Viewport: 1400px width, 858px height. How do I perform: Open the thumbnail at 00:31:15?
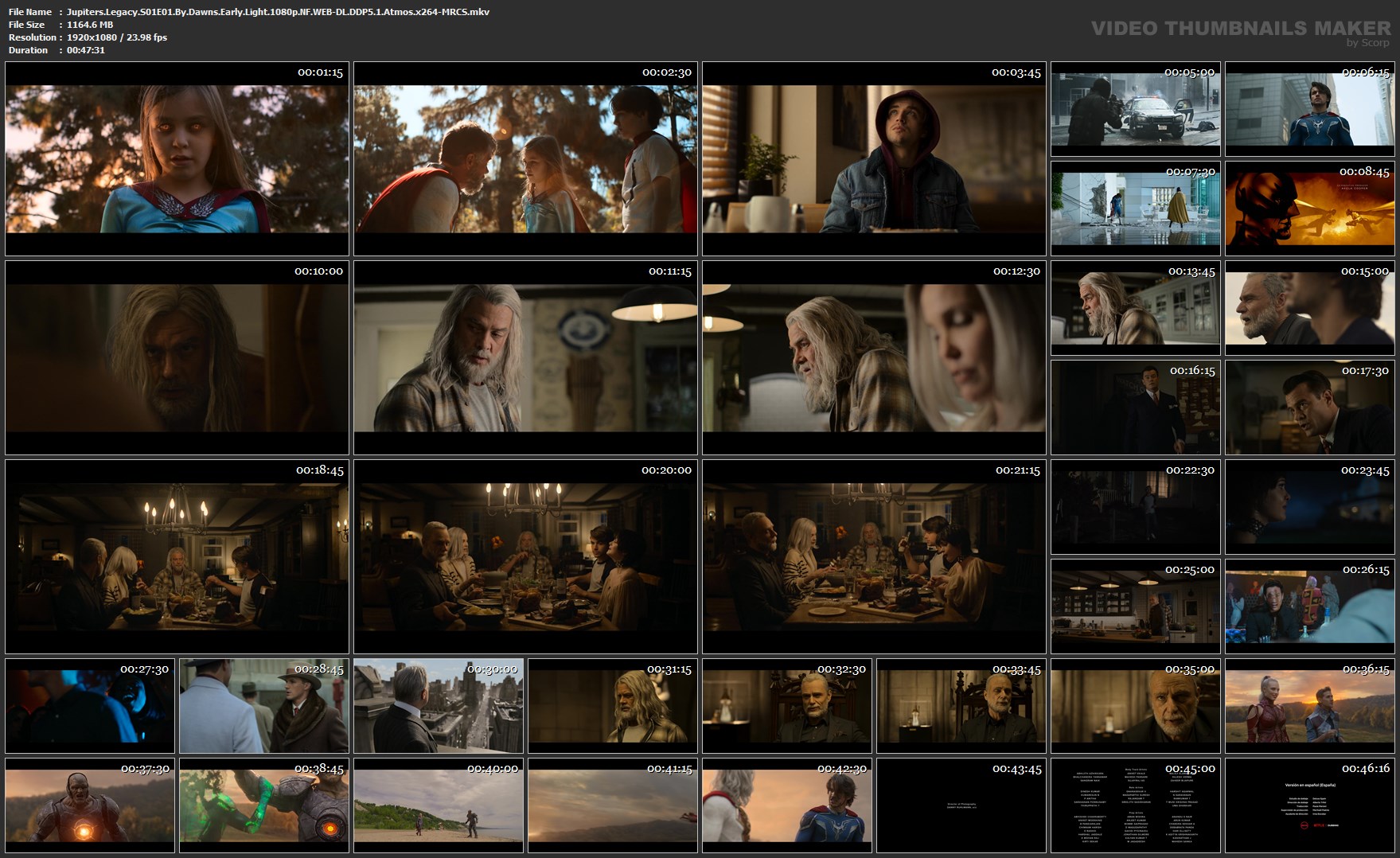click(613, 706)
